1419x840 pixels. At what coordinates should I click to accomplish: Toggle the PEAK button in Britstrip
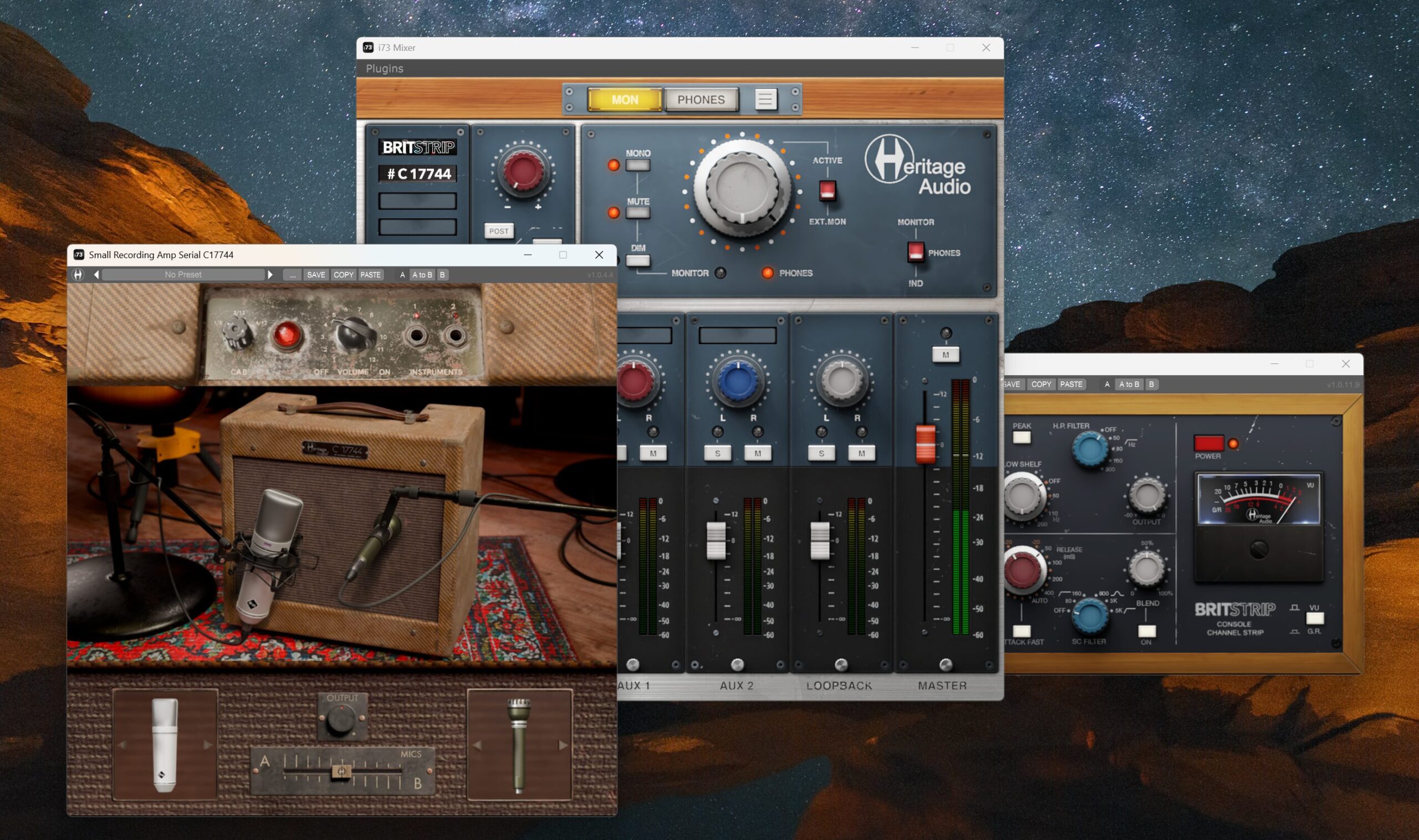1022,438
